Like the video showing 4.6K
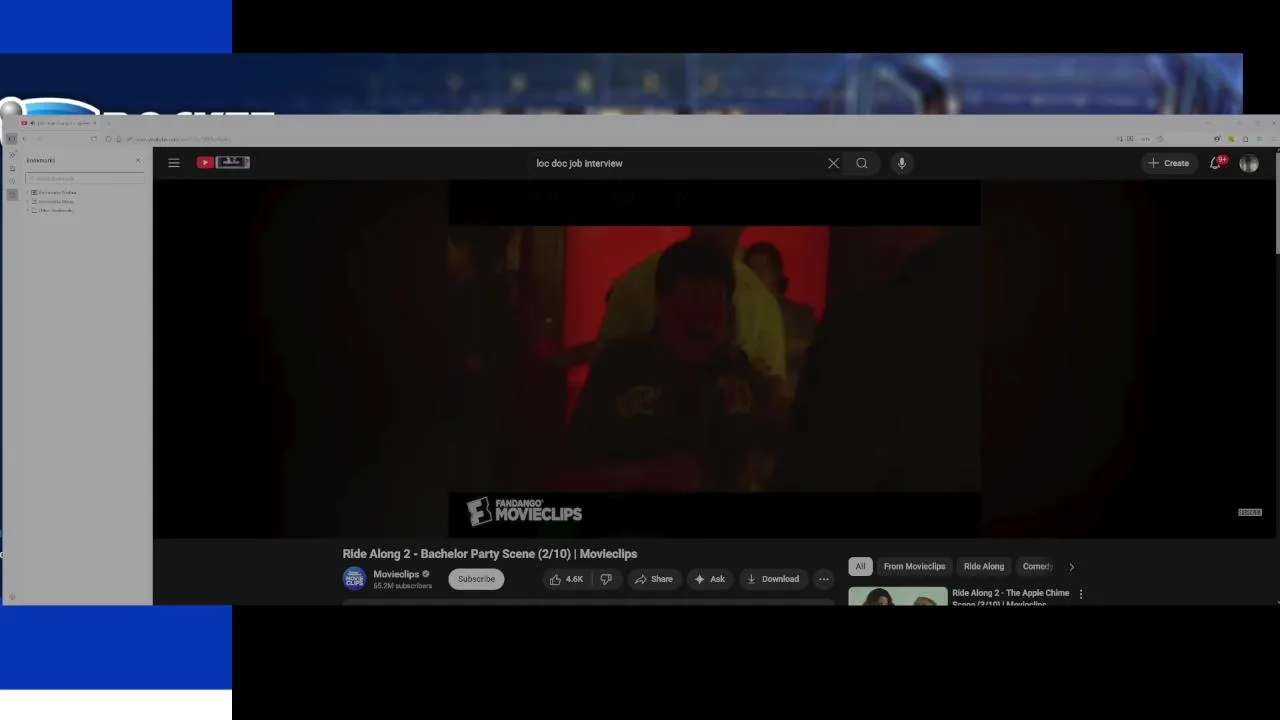 567,579
